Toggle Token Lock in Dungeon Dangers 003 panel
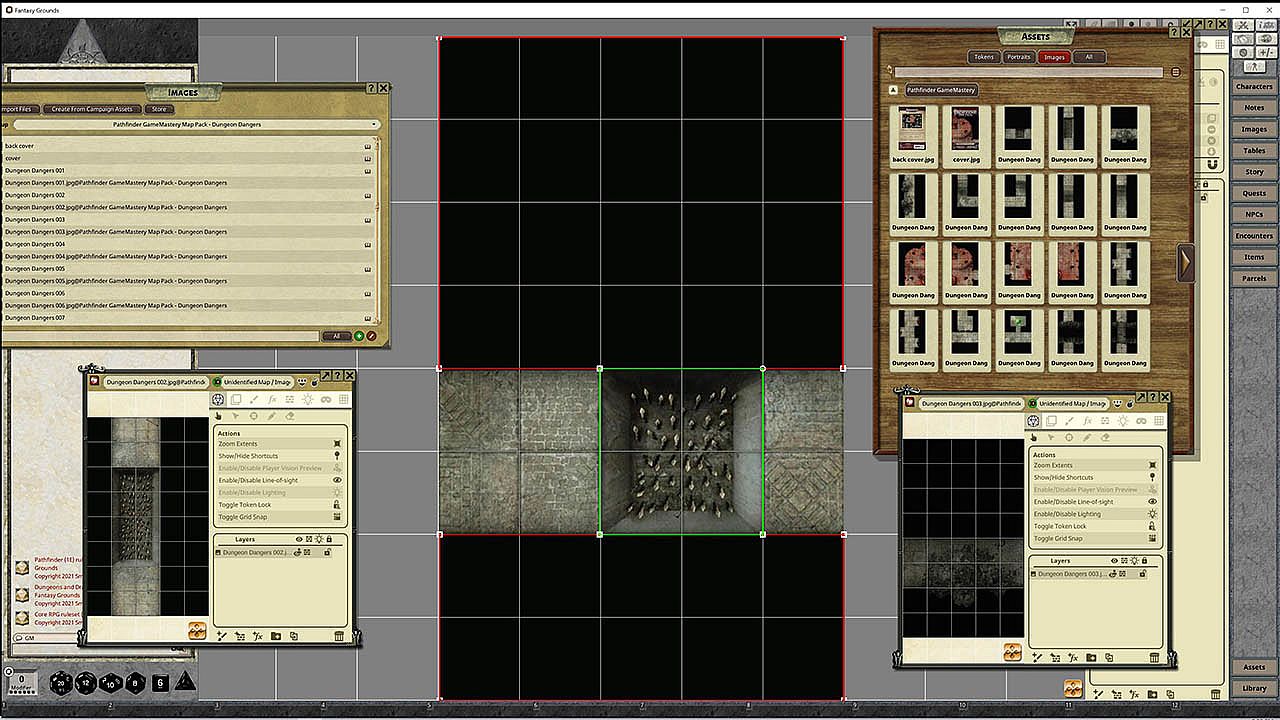 [x=1095, y=526]
